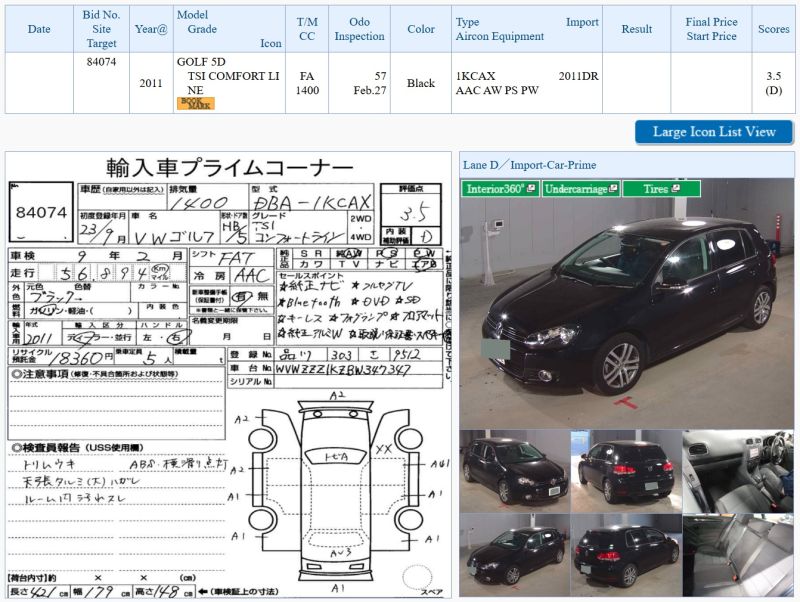Click the external-link icon beside Tires

coord(676,188)
